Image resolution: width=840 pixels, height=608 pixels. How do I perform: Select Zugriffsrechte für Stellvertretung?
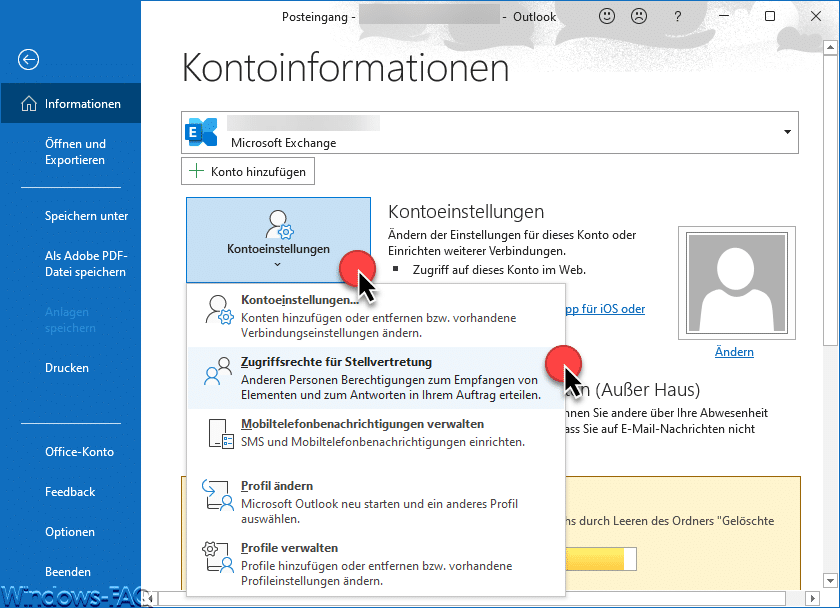(376, 378)
